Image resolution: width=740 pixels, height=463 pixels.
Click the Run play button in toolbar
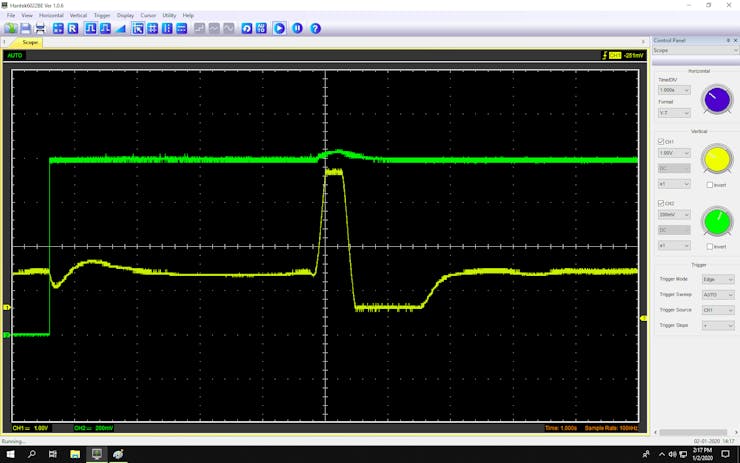[279, 29]
